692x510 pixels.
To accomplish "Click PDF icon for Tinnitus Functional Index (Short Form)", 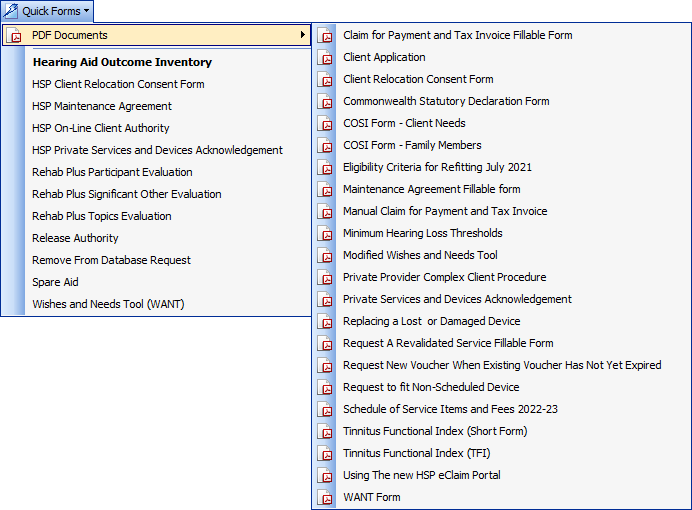I will 325,431.
